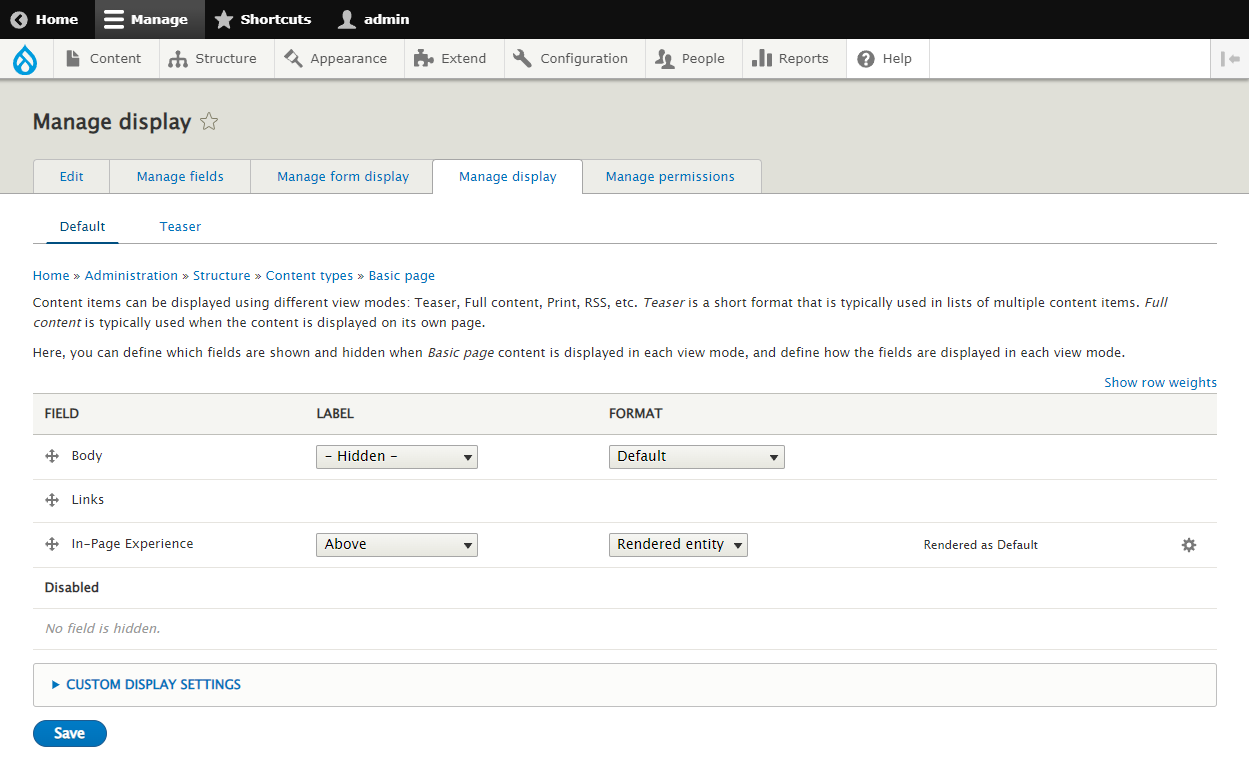Expand the Custom Display Settings section
This screenshot has width=1249, height=757.
153,685
